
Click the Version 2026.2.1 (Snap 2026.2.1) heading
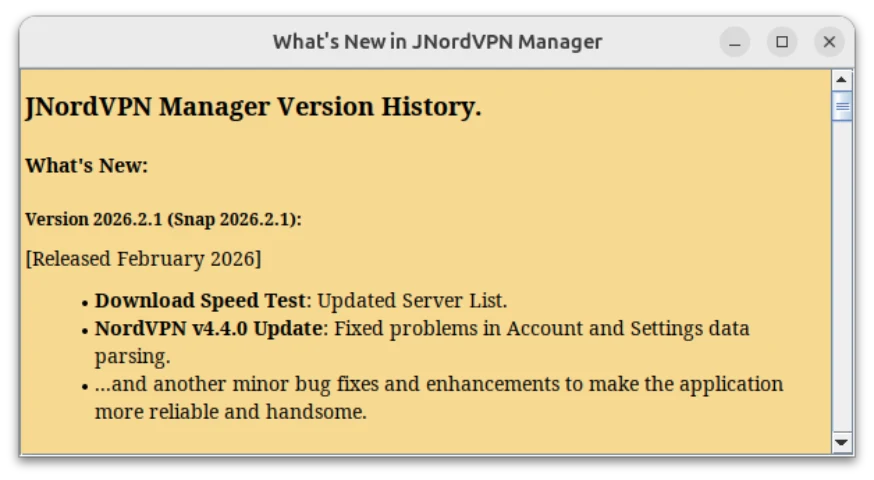[163, 219]
